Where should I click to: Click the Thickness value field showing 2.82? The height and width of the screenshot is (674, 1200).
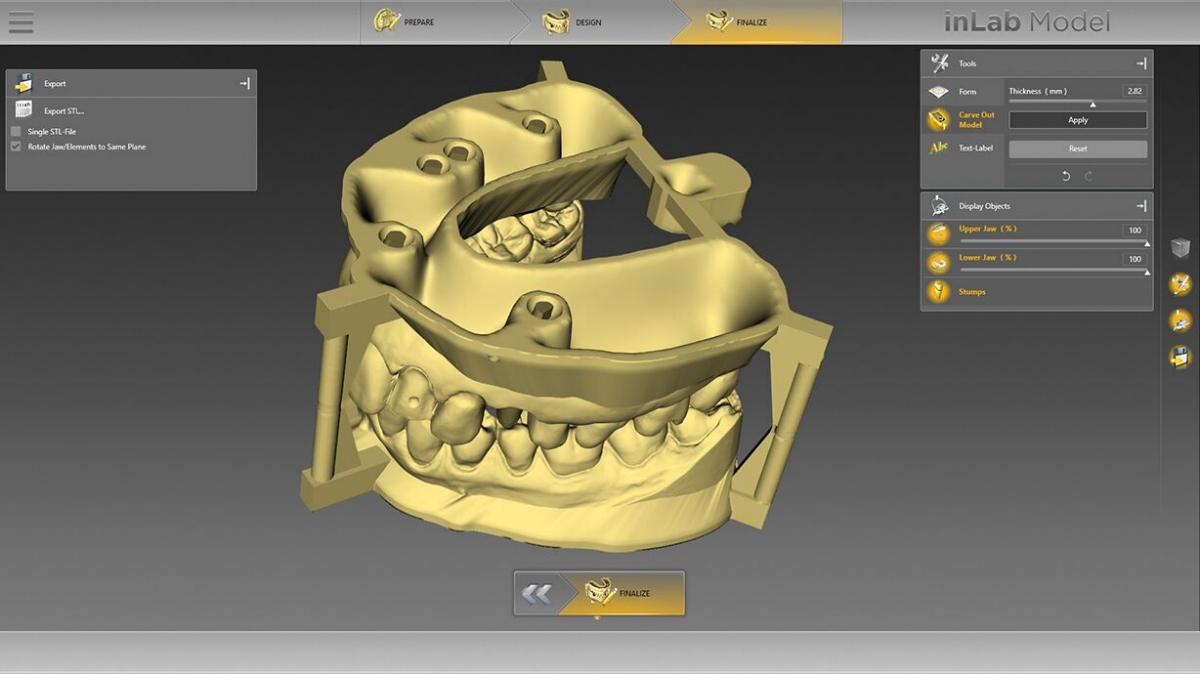pyautogui.click(x=1134, y=91)
